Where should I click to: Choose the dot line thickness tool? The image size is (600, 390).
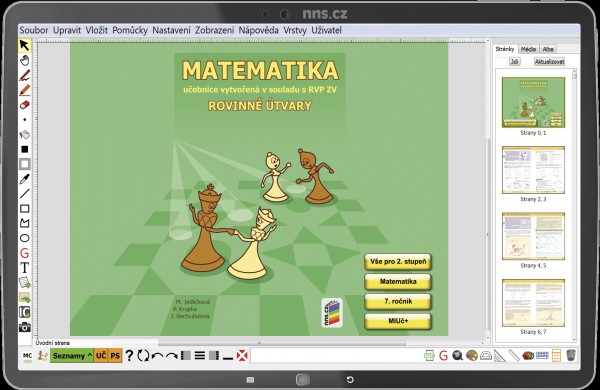(24, 120)
